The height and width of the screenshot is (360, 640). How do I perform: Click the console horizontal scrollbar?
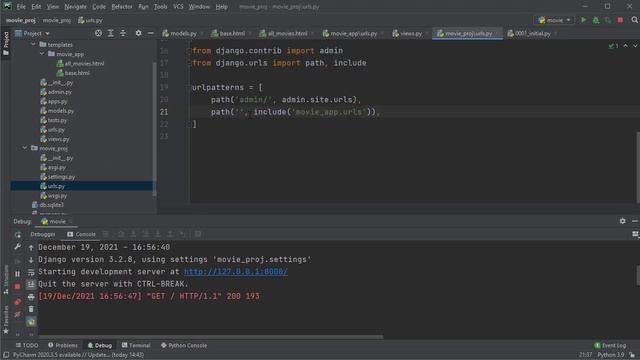pyautogui.click(x=211, y=337)
